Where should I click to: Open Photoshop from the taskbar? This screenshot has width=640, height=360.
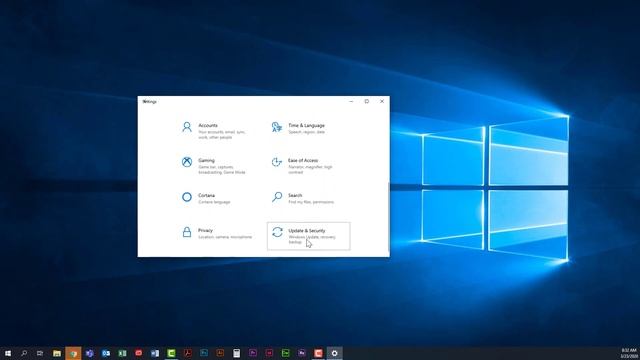[204, 353]
